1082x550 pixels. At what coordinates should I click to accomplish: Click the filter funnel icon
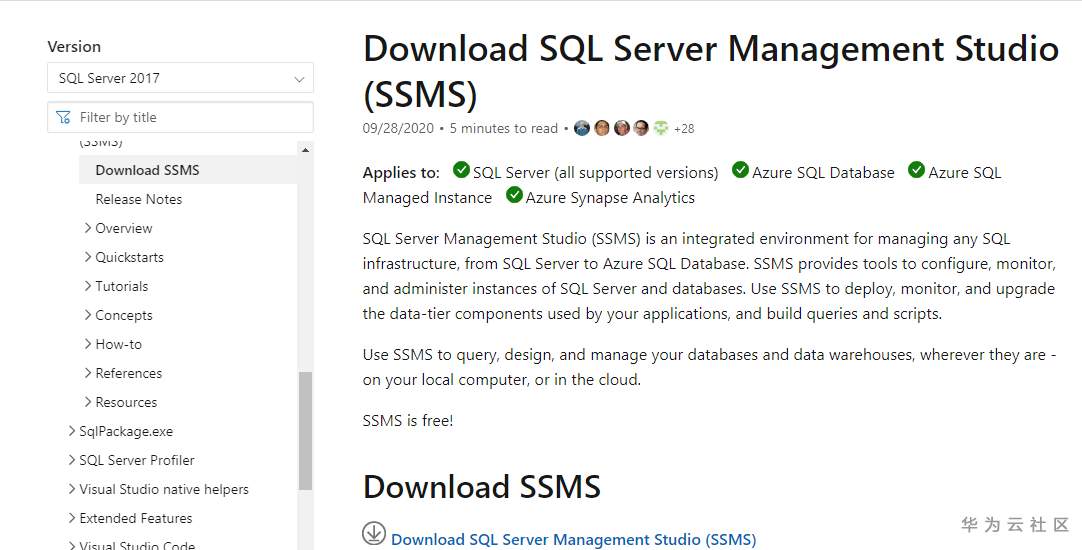point(64,117)
